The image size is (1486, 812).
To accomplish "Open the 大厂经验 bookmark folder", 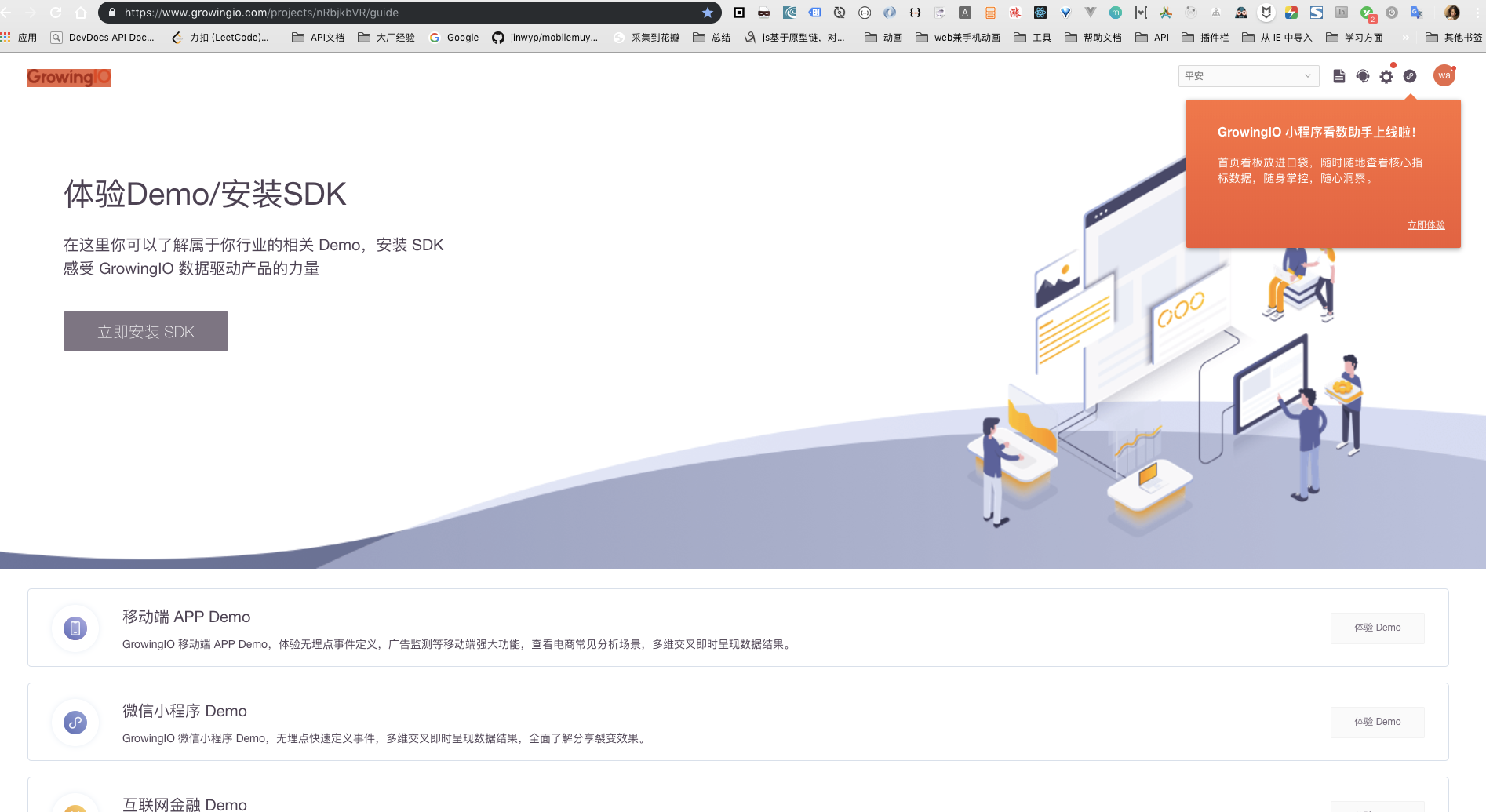I will click(x=386, y=38).
